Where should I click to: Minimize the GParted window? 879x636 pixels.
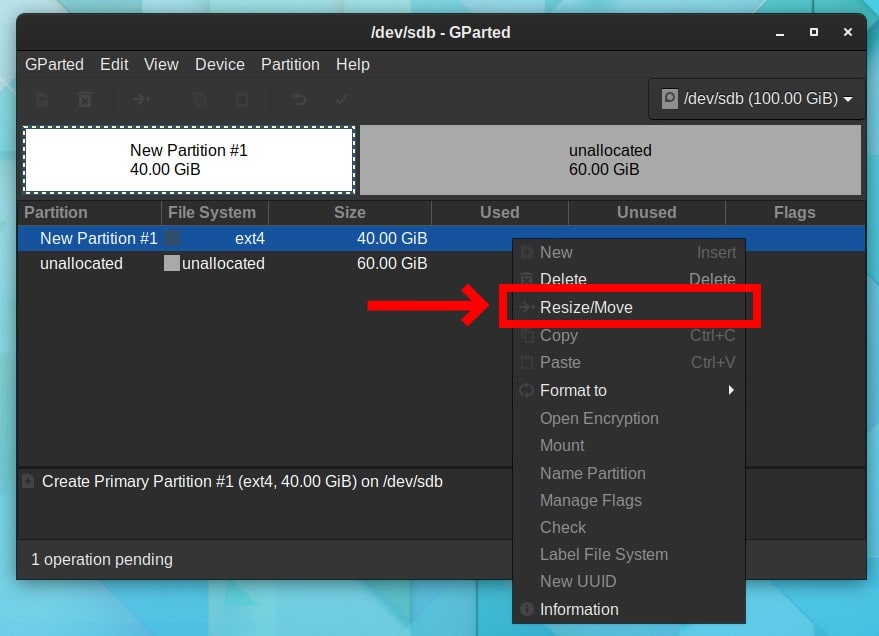(780, 33)
